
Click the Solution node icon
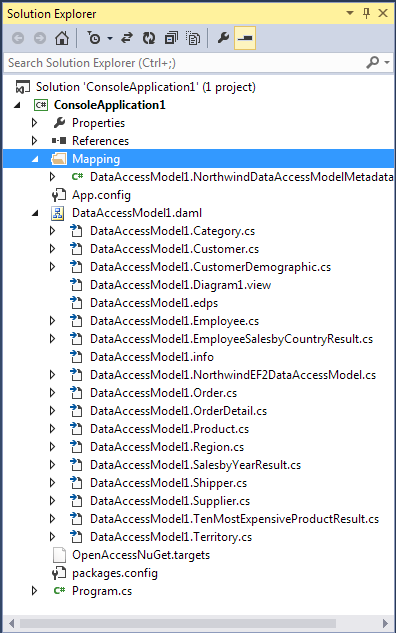(23, 87)
